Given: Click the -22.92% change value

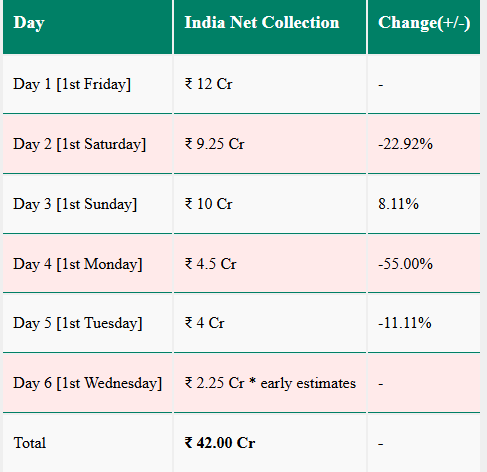Looking at the screenshot, I should pos(405,144).
